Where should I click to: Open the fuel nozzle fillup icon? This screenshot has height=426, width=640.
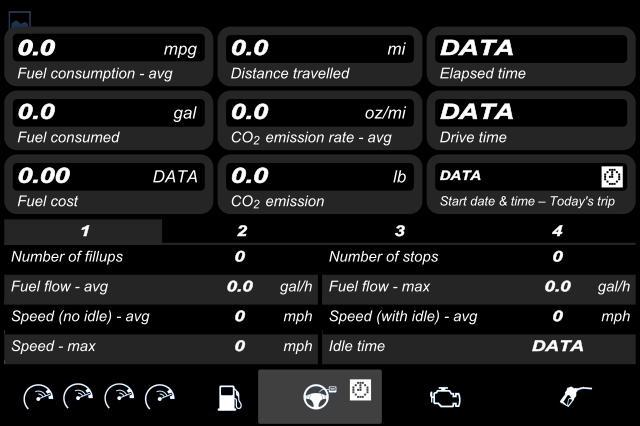click(575, 397)
